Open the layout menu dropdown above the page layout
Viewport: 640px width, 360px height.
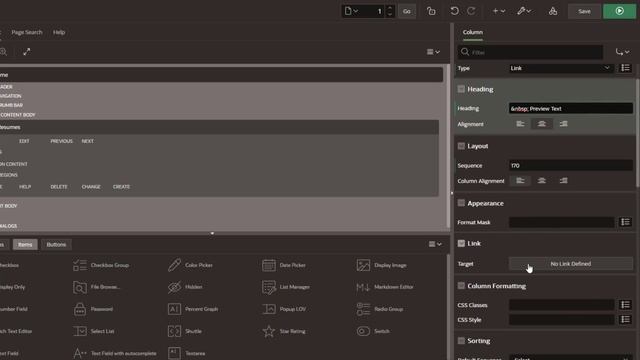(x=433, y=52)
